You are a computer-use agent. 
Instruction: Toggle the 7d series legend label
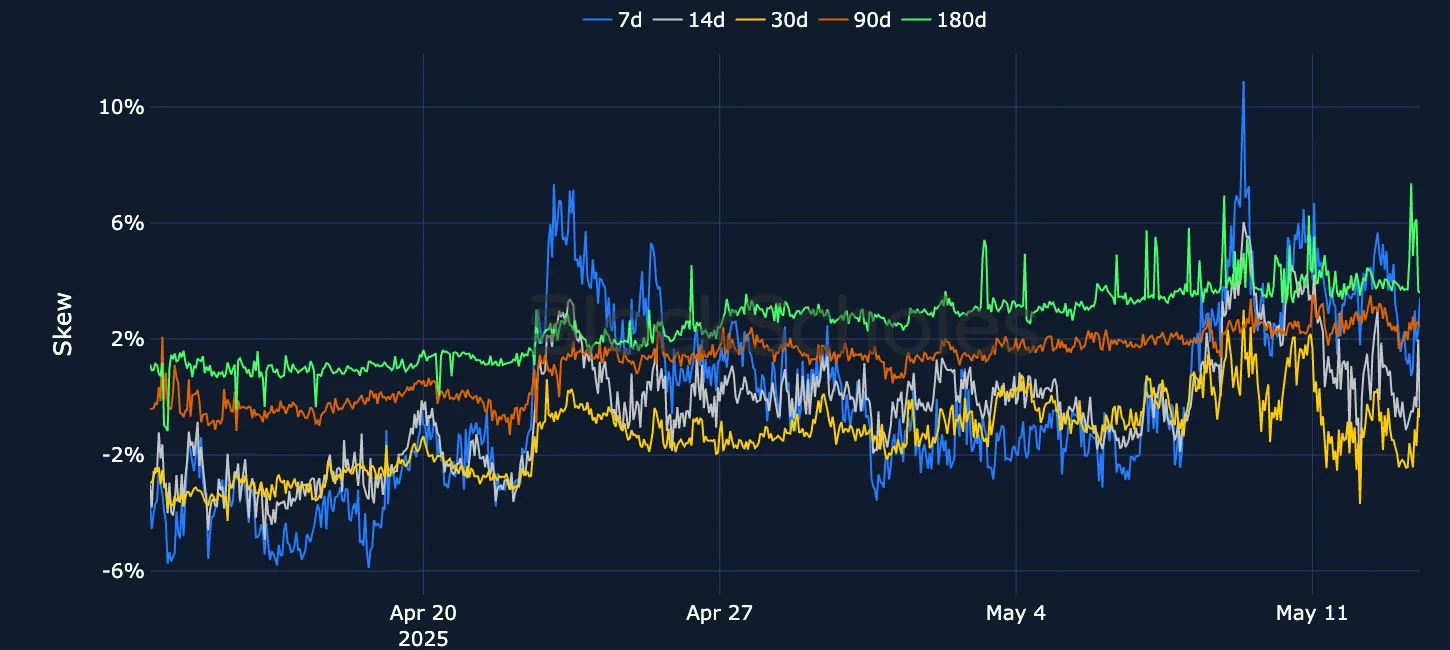click(x=629, y=19)
